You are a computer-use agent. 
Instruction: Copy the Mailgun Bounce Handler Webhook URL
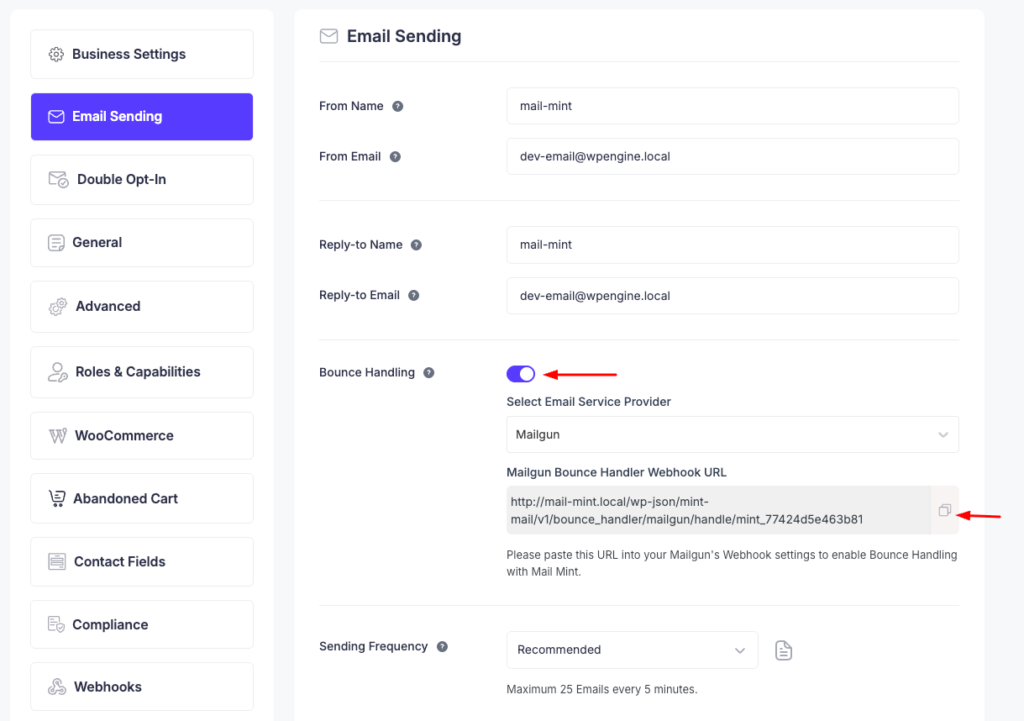(x=943, y=509)
